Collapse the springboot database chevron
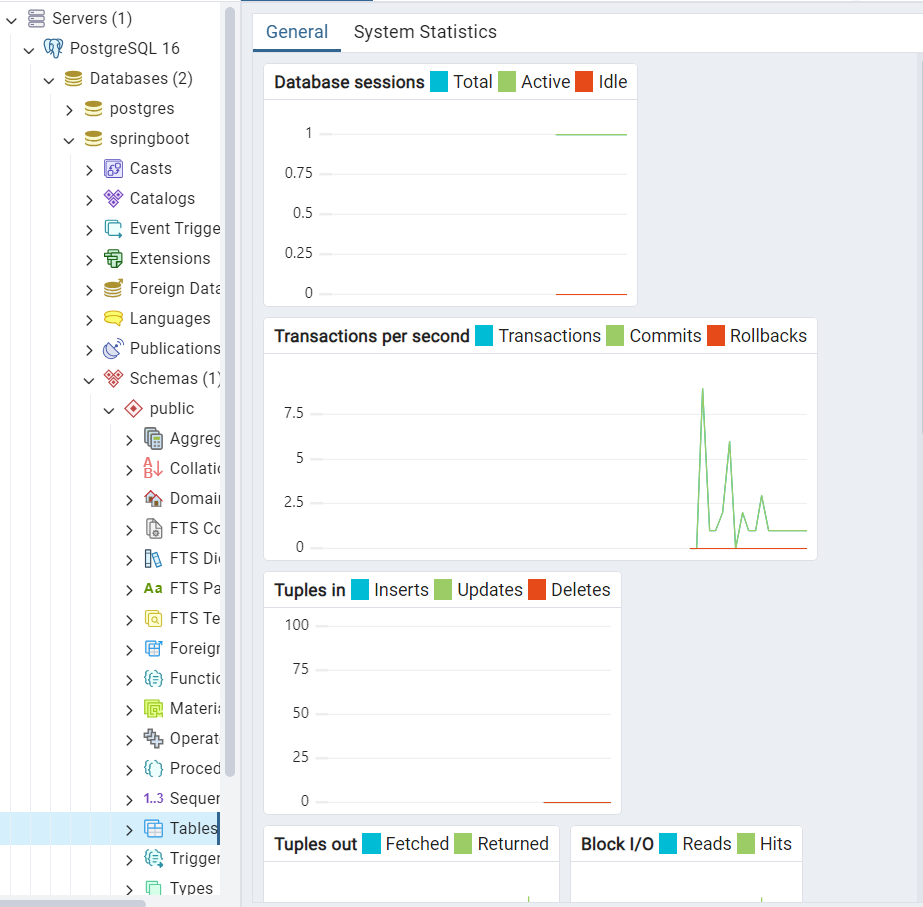The image size is (923, 907). pos(69,138)
